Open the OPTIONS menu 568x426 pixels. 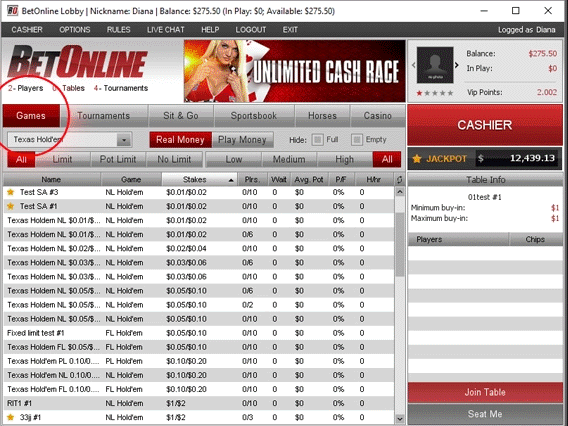[75, 30]
